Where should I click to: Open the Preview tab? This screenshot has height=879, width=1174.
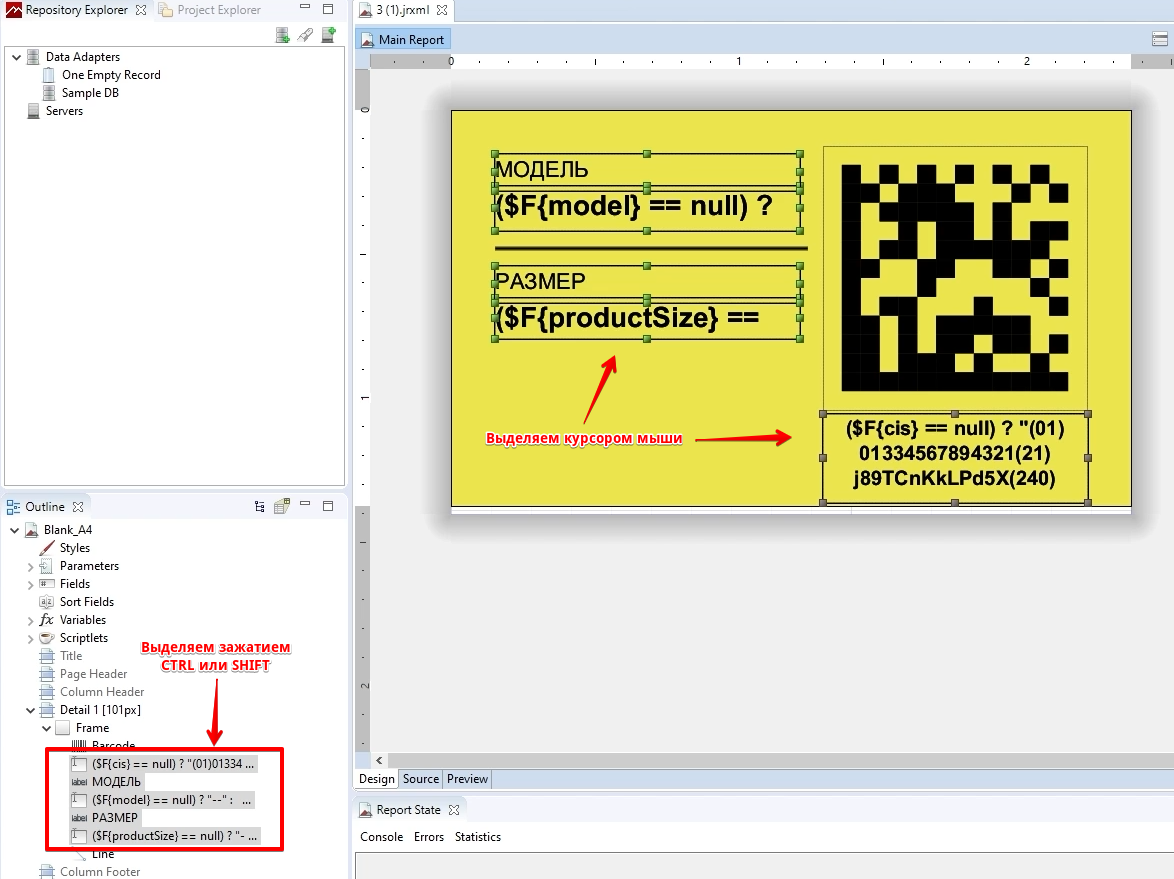(x=467, y=779)
